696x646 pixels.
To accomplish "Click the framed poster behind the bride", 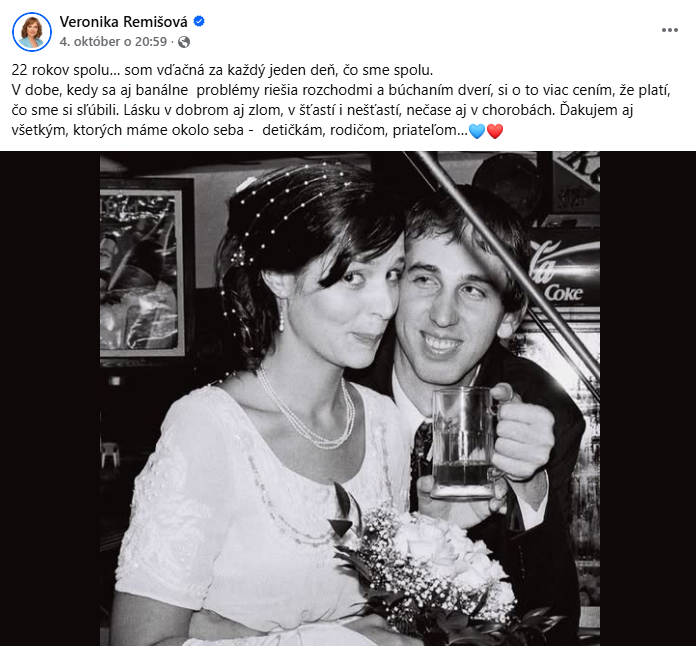I will pos(142,272).
